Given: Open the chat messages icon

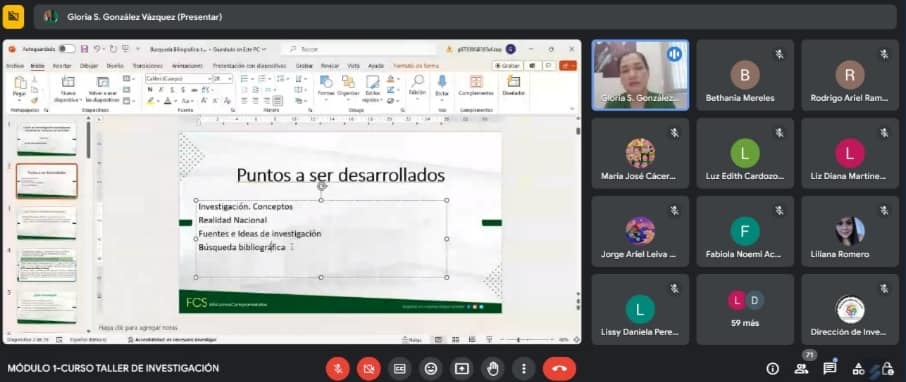Looking at the screenshot, I should click(830, 369).
